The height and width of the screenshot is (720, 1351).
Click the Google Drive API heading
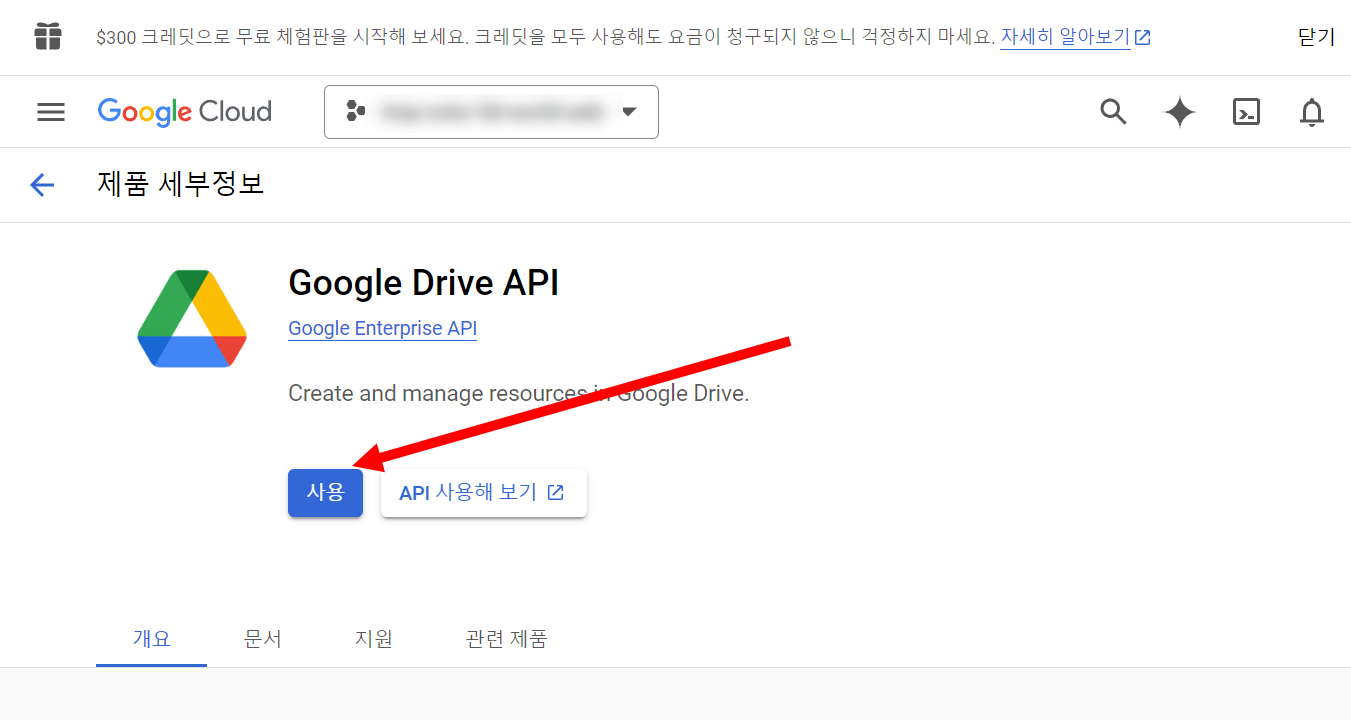point(424,283)
